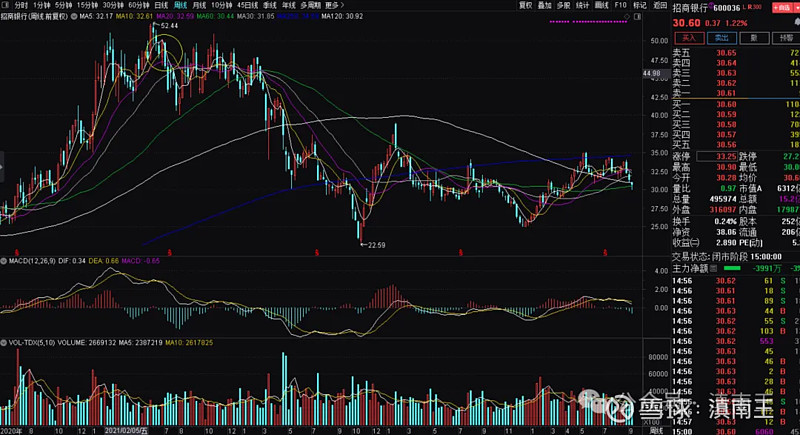The image size is (800, 435).
Task: Toggle the side panel icon beside the diamond
Action: [637, 17]
